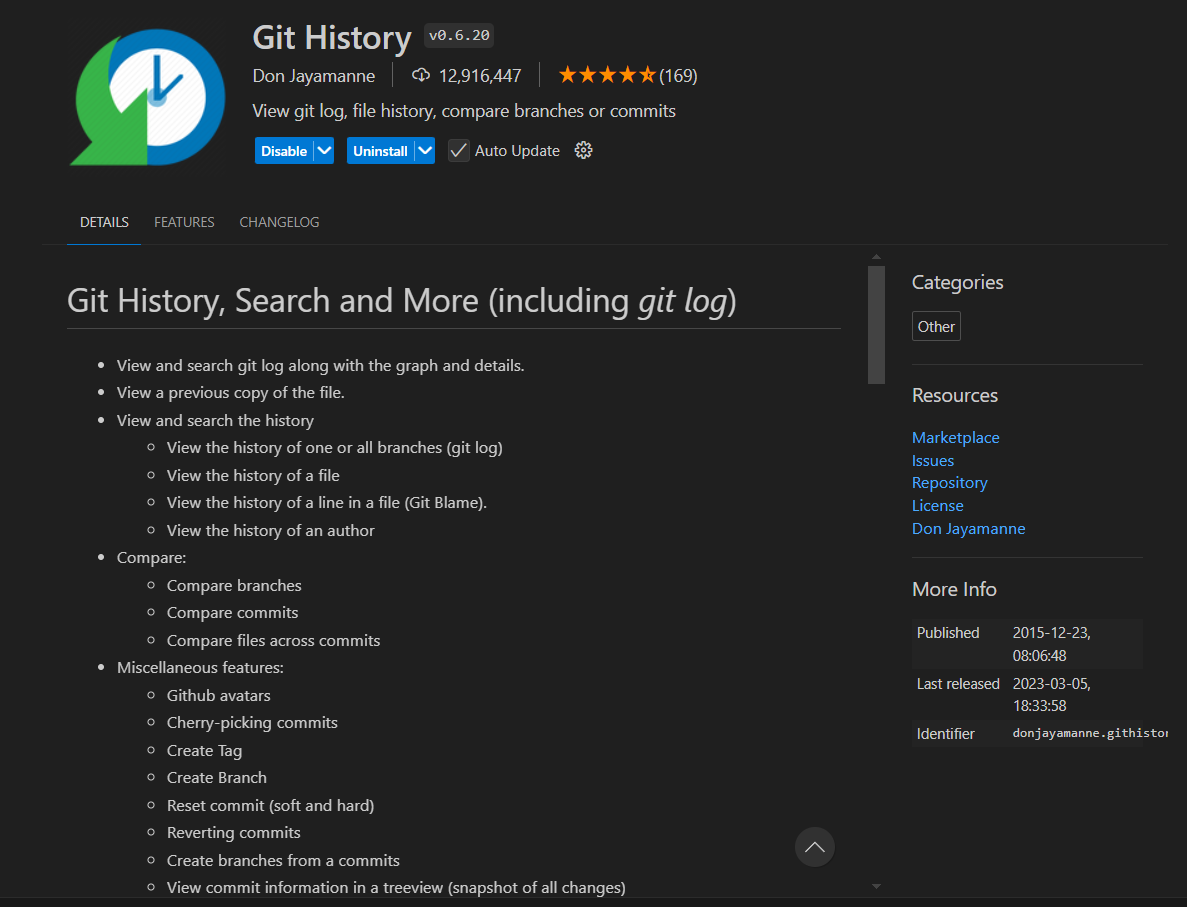This screenshot has height=907, width=1187.
Task: Click 'Reverting commits' list item
Action: point(233,833)
